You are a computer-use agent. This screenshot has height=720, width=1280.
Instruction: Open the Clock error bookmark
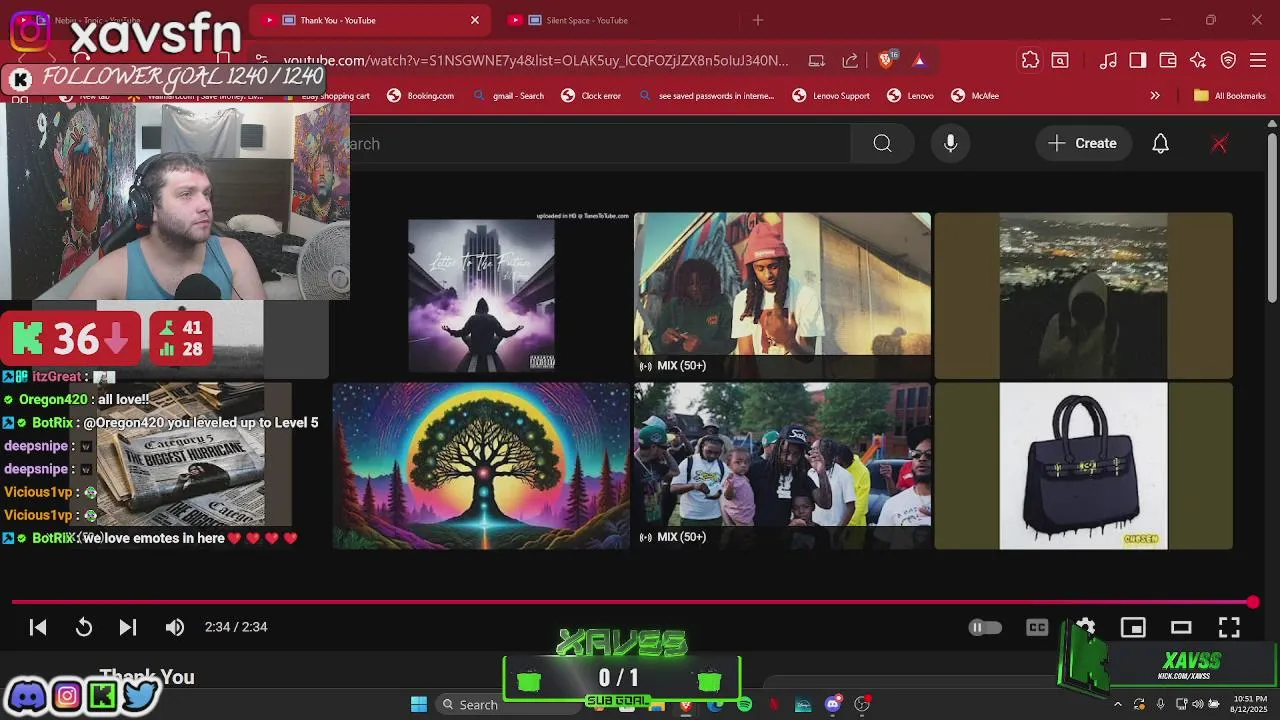coord(591,96)
